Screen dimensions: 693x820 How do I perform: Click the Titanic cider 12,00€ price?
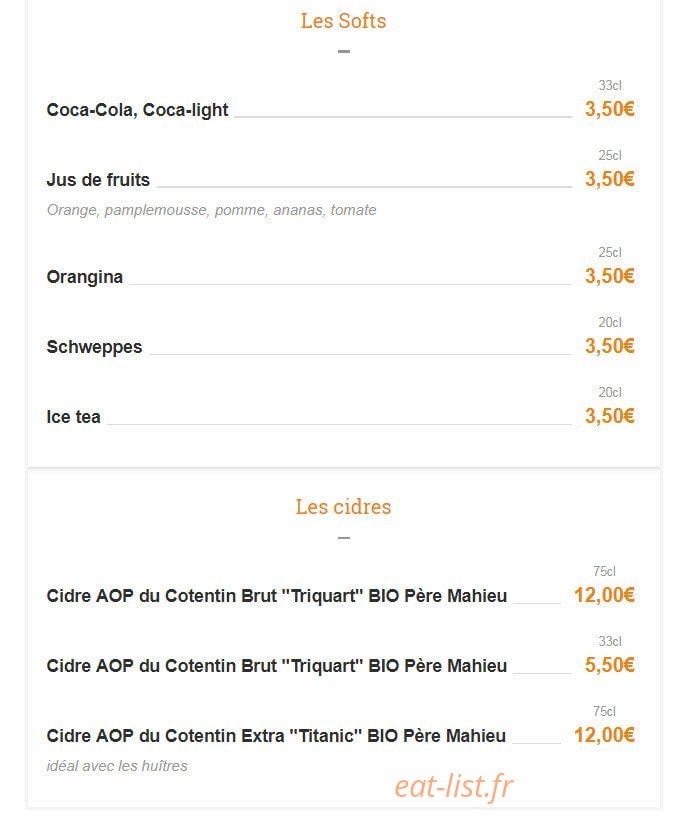point(604,735)
